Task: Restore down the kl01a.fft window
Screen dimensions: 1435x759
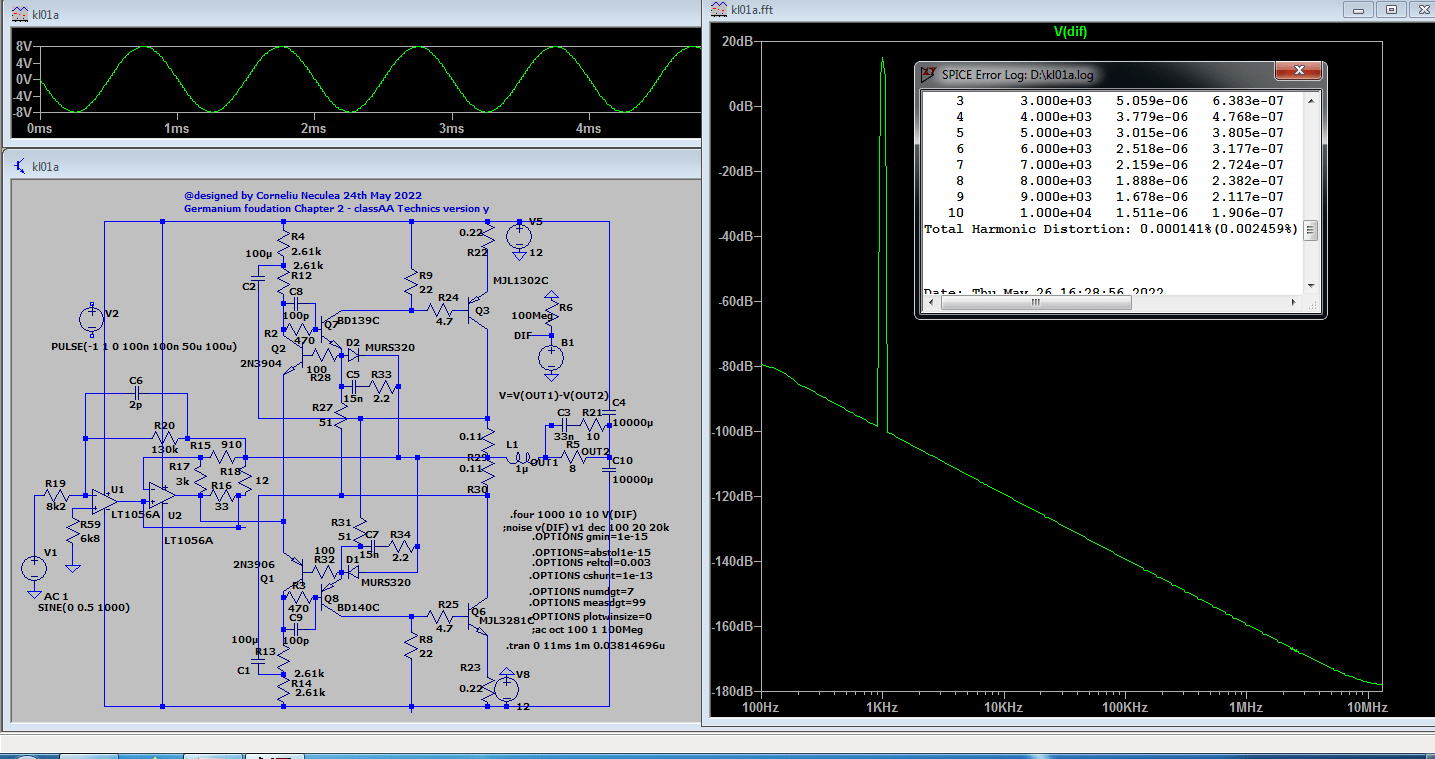Action: (x=1390, y=9)
